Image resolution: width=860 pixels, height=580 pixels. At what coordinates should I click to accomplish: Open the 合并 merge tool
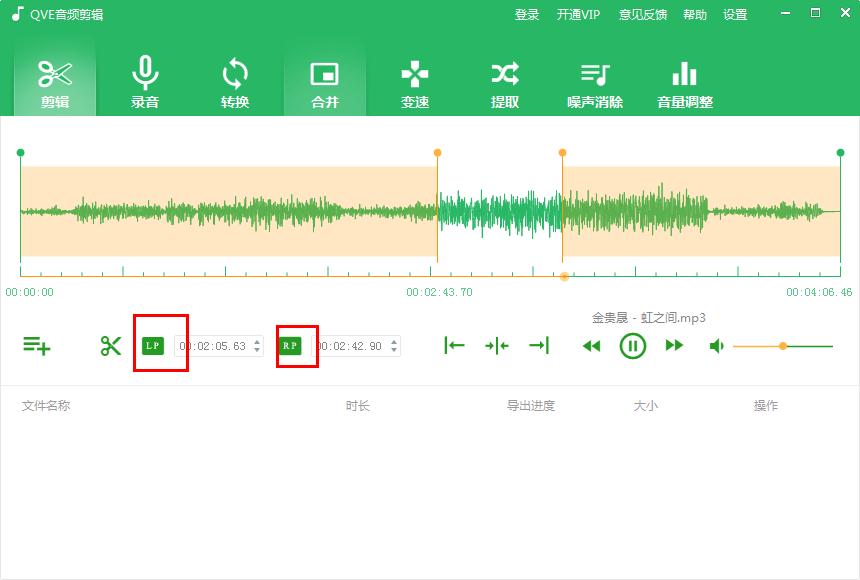pyautogui.click(x=324, y=80)
